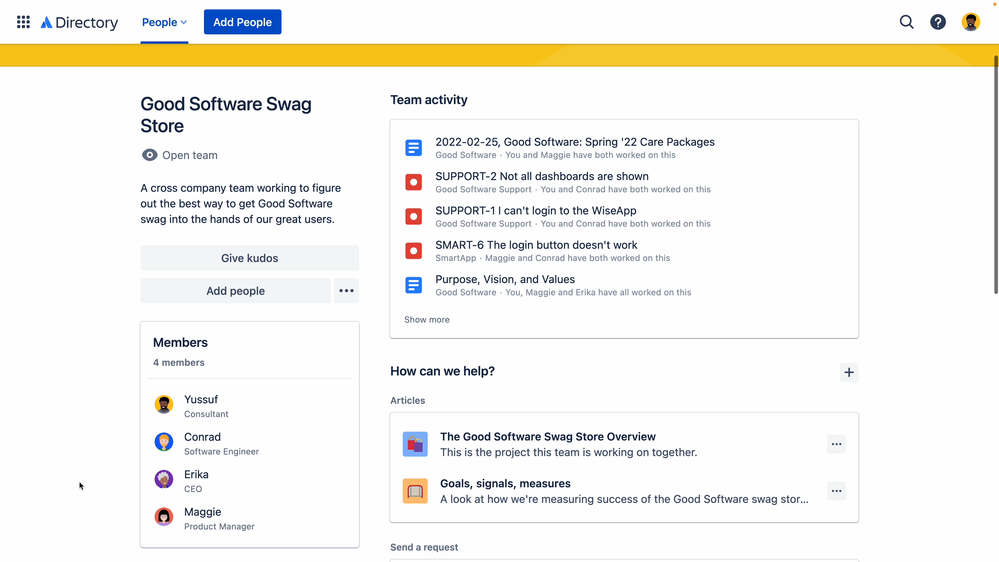Open the profile avatar menu in header

tap(970, 22)
